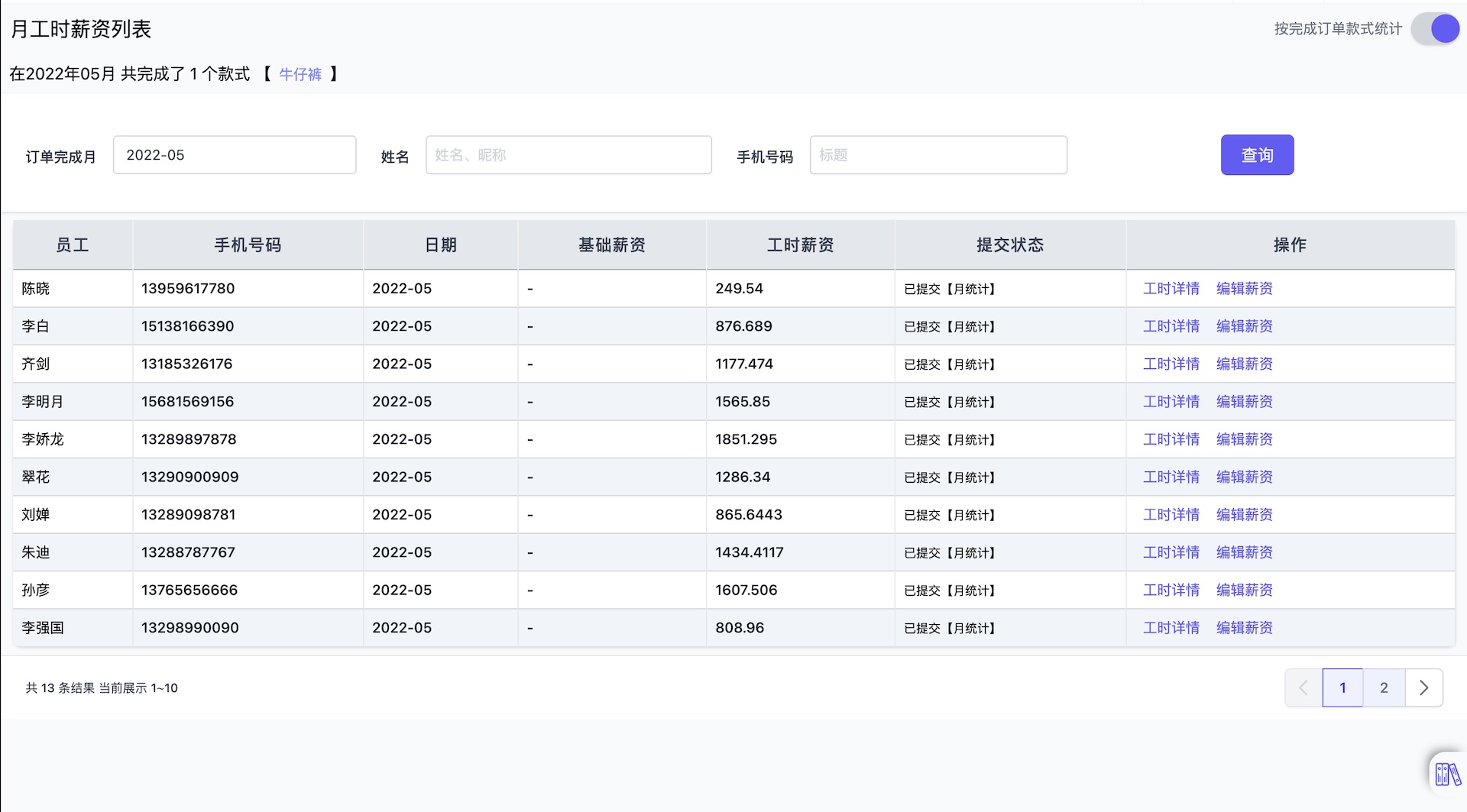Select page 1 in pagination
Image resolution: width=1467 pixels, height=812 pixels.
[x=1342, y=687]
